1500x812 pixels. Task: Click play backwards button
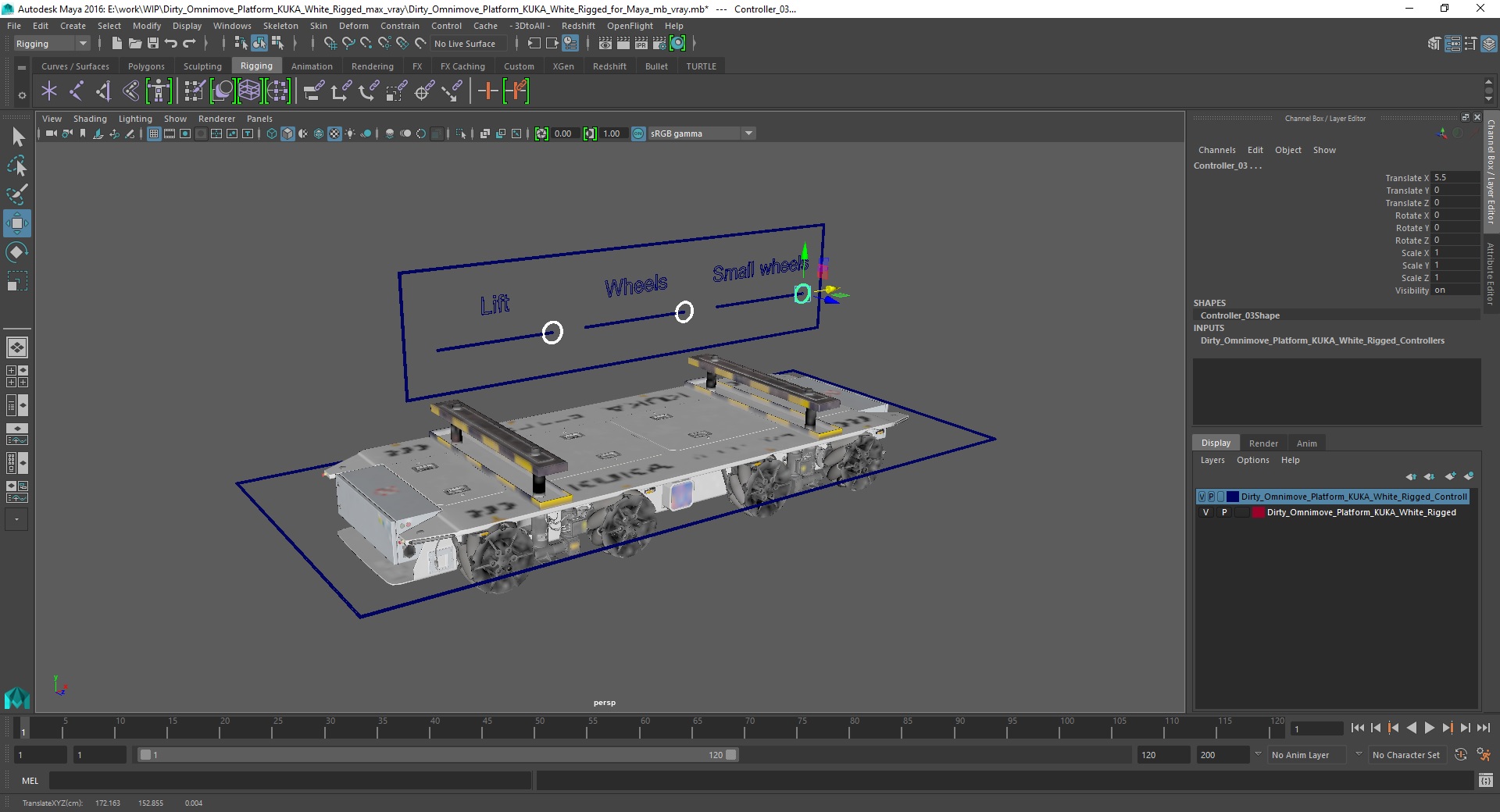click(1411, 728)
